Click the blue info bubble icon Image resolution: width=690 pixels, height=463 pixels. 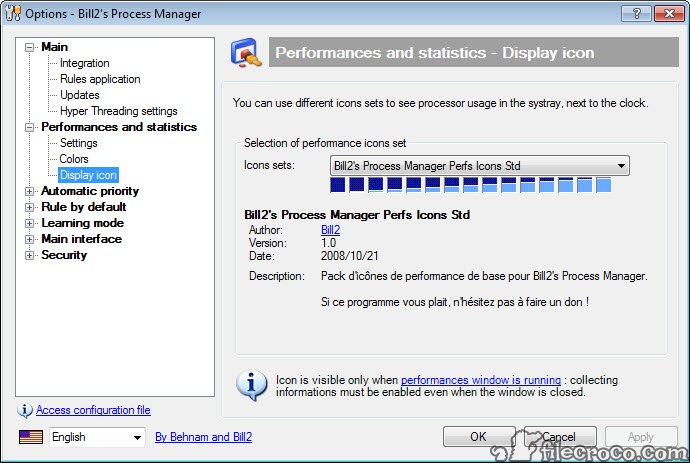[251, 385]
